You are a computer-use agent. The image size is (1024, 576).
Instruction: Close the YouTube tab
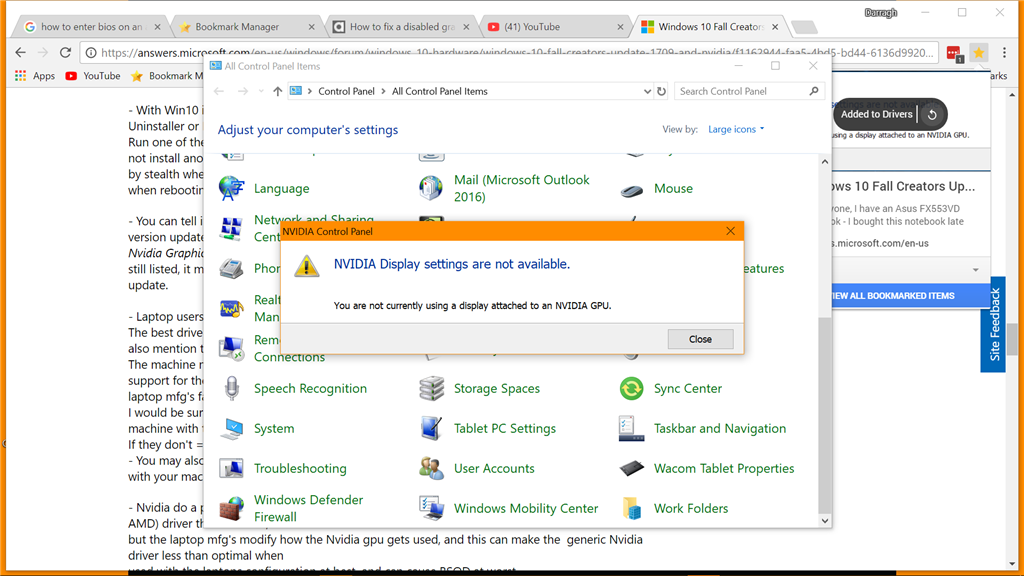pos(620,27)
